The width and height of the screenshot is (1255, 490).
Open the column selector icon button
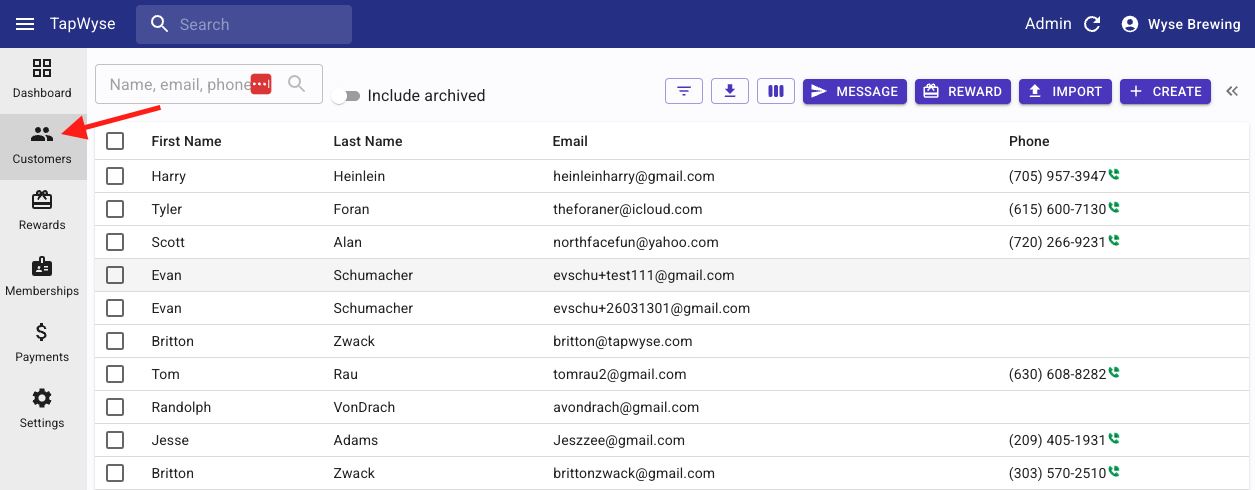776,91
